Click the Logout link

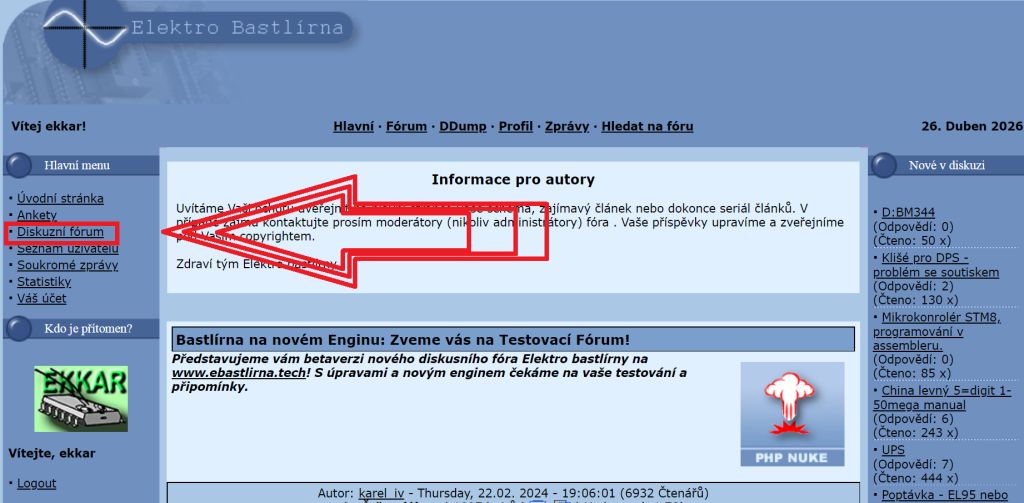[36, 483]
